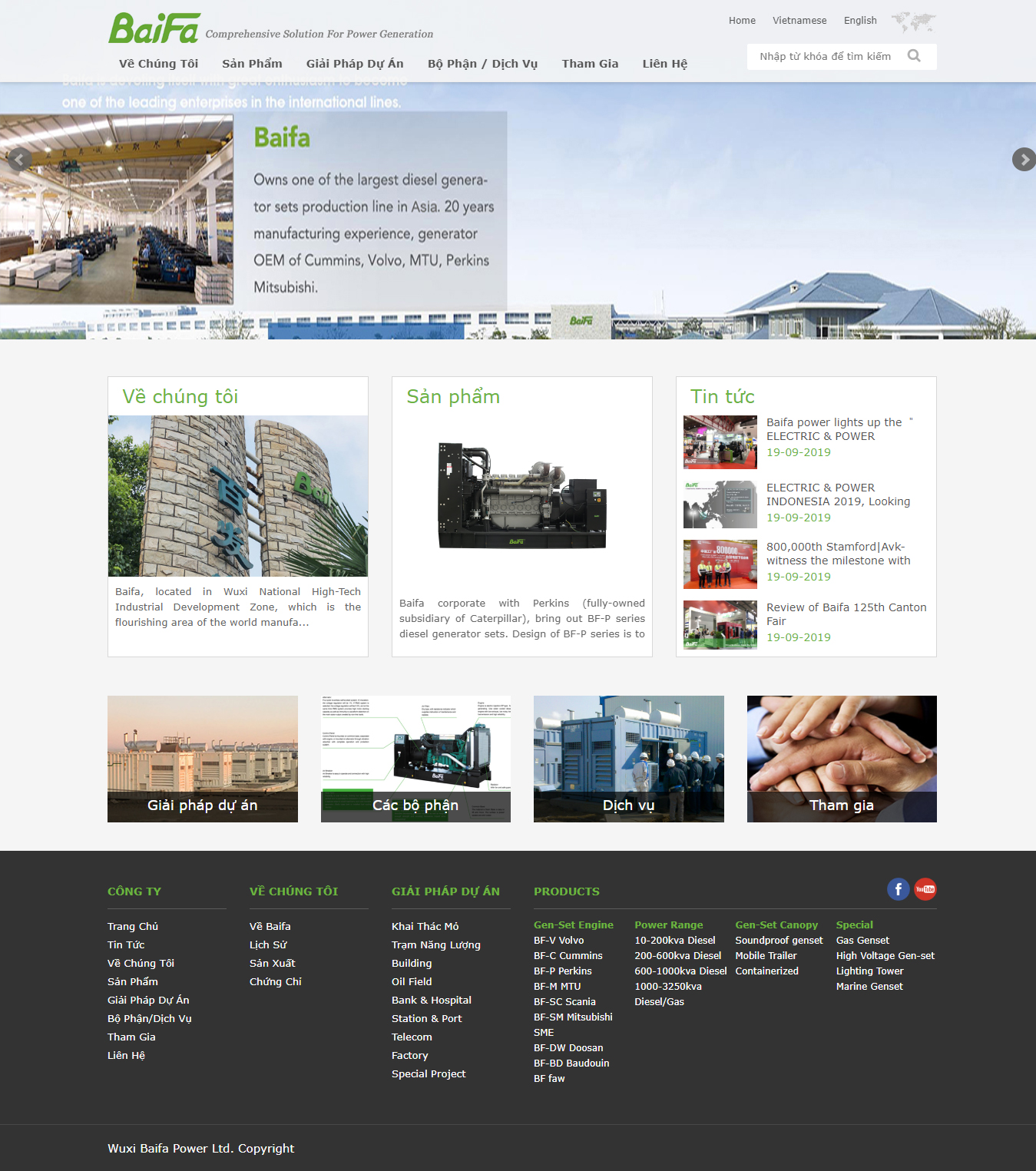Click thumbnail beside 800,000th Stamford news
Screen dimensions: 1036x1171
click(720, 564)
